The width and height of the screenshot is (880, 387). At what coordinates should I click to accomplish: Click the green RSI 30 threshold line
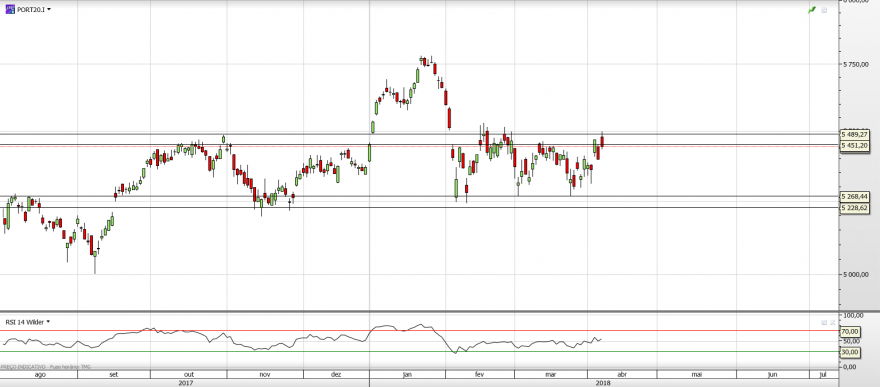(x=419, y=352)
